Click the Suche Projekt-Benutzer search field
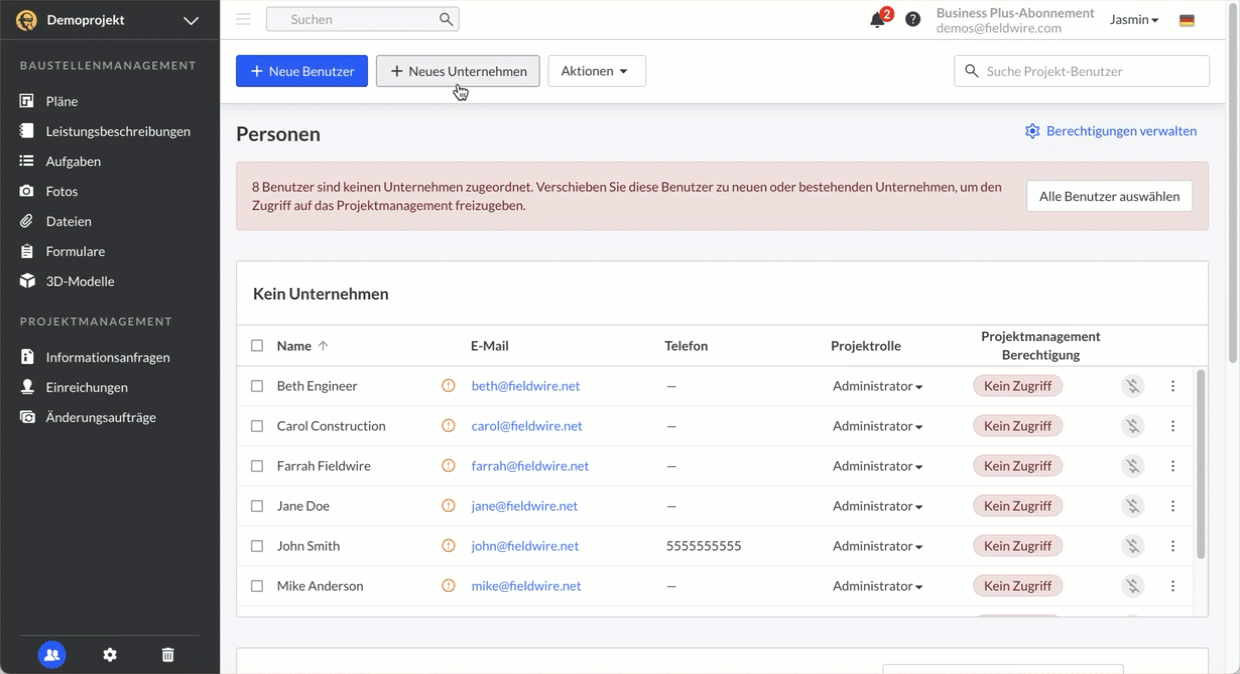 coord(1090,71)
